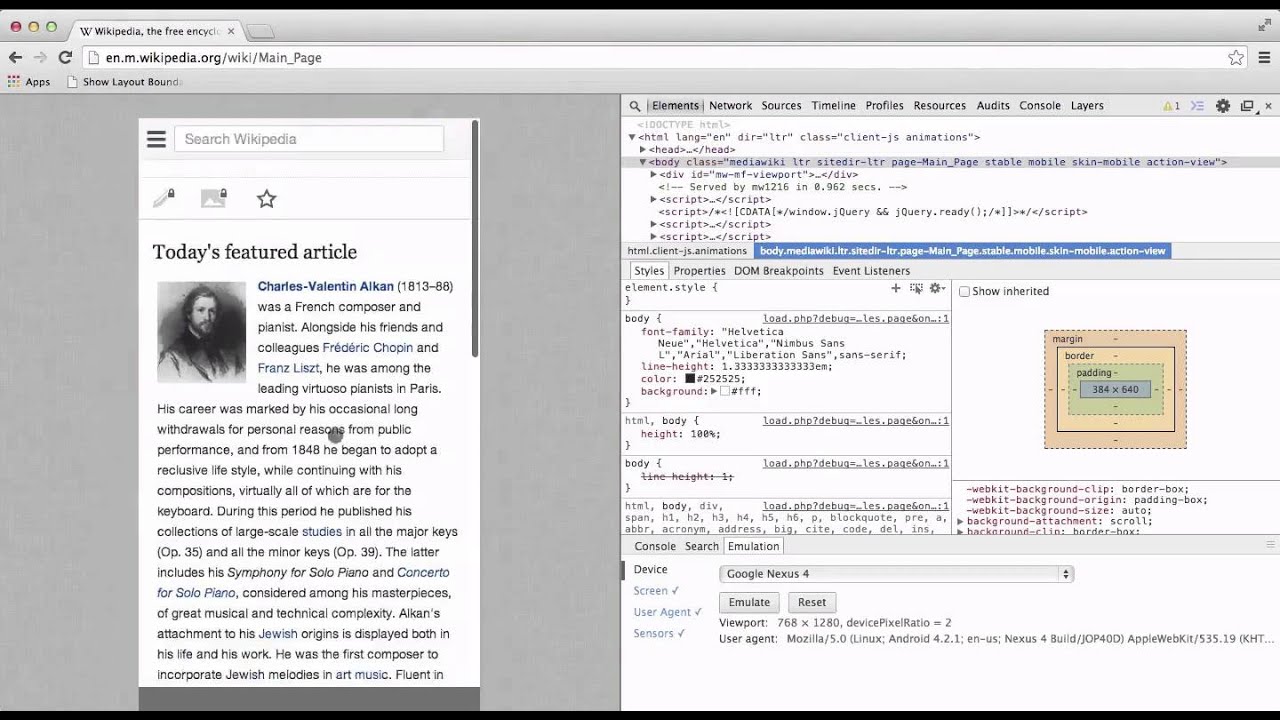Open the Resources panel
Screen dimensions: 1280x720
point(939,105)
